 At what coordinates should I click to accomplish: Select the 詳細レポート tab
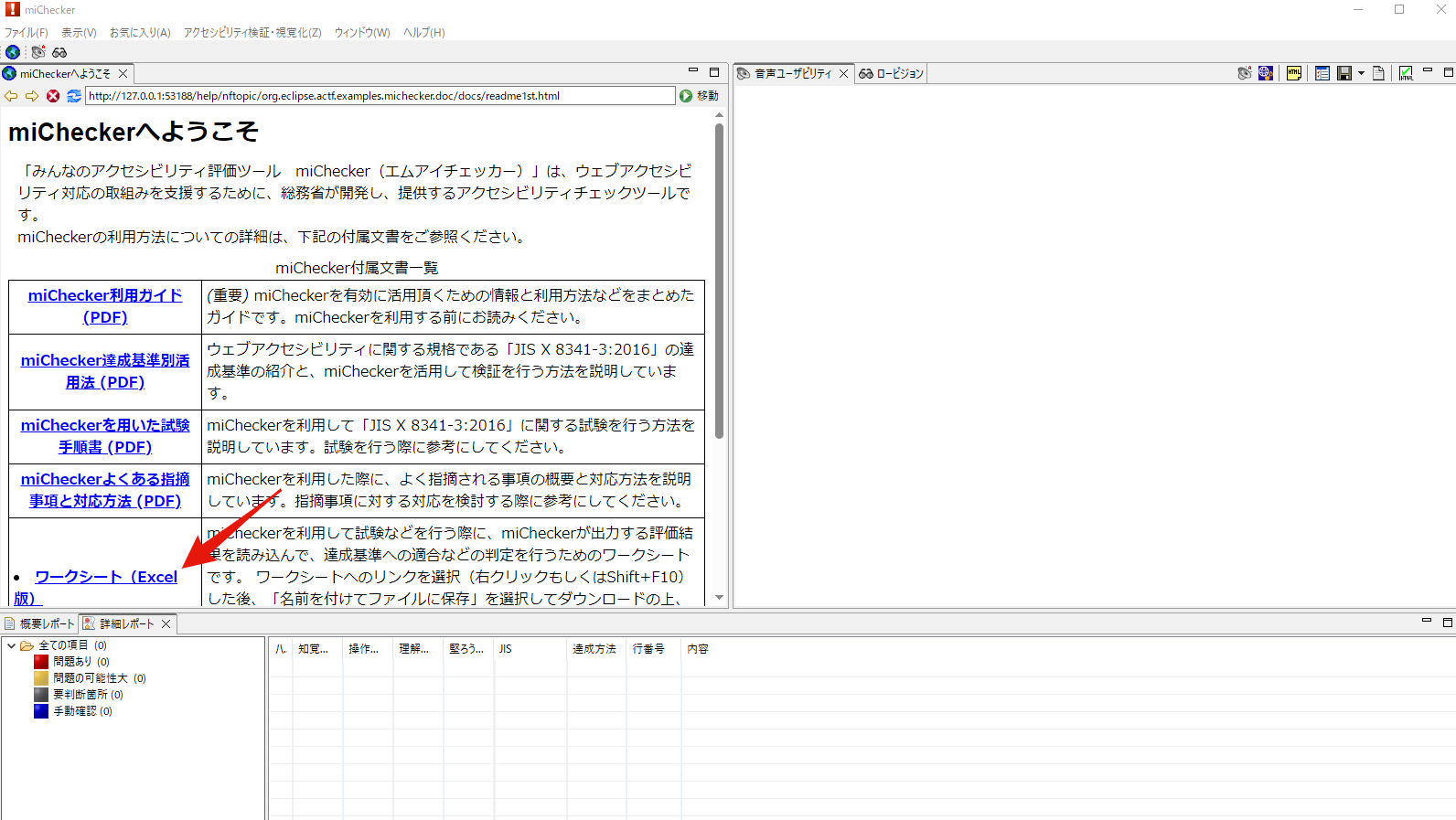click(x=127, y=624)
